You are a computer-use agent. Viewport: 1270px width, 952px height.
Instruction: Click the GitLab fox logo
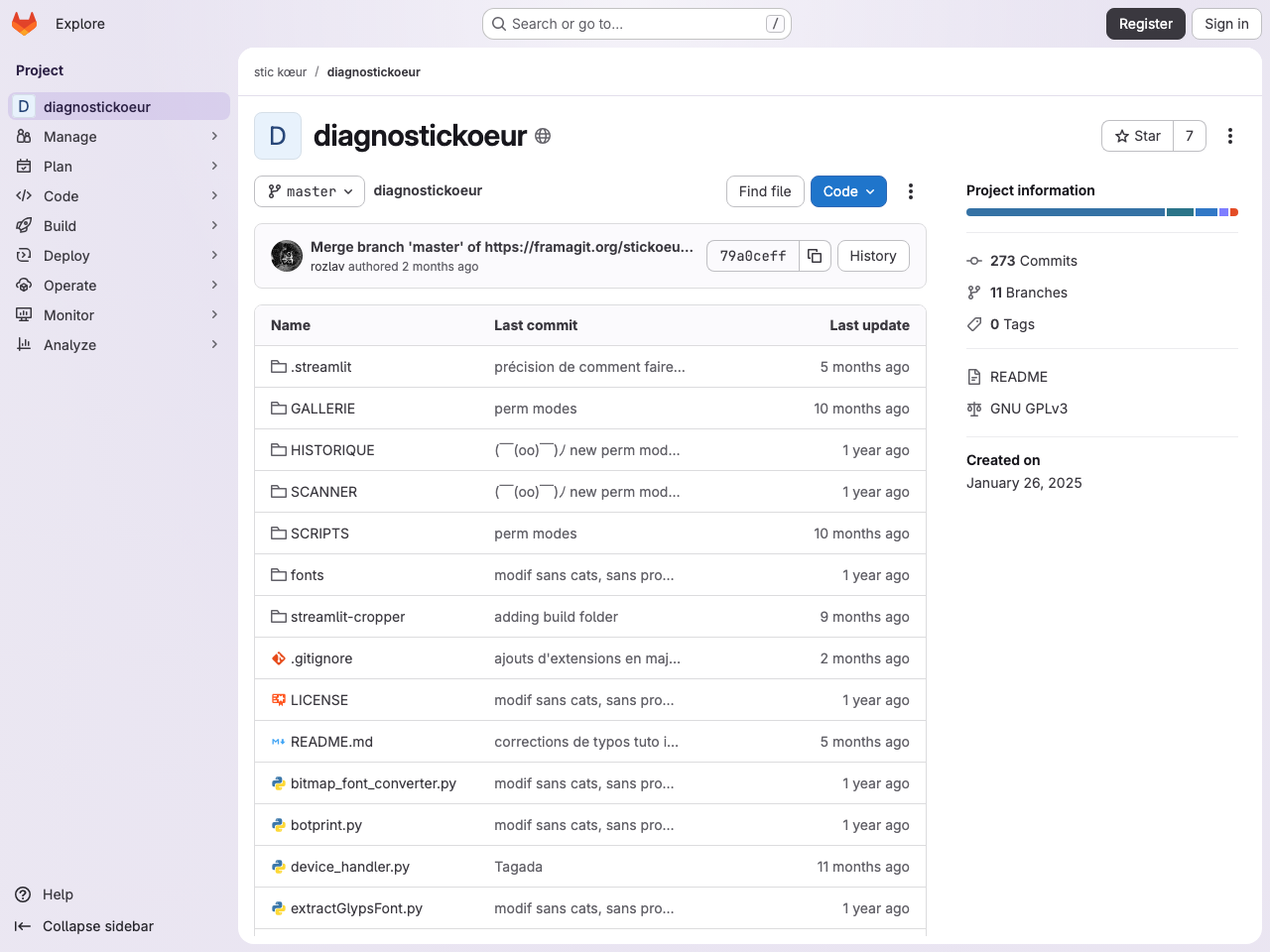tap(24, 23)
